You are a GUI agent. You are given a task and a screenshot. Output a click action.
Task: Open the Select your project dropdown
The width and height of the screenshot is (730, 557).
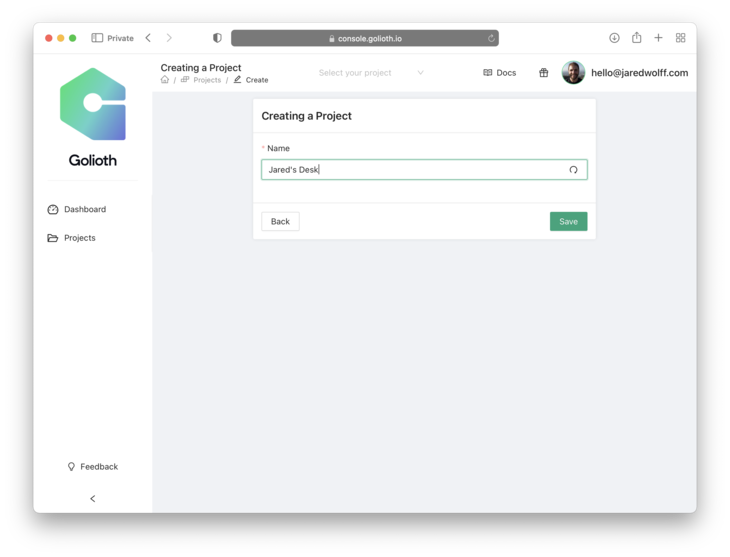pos(371,73)
